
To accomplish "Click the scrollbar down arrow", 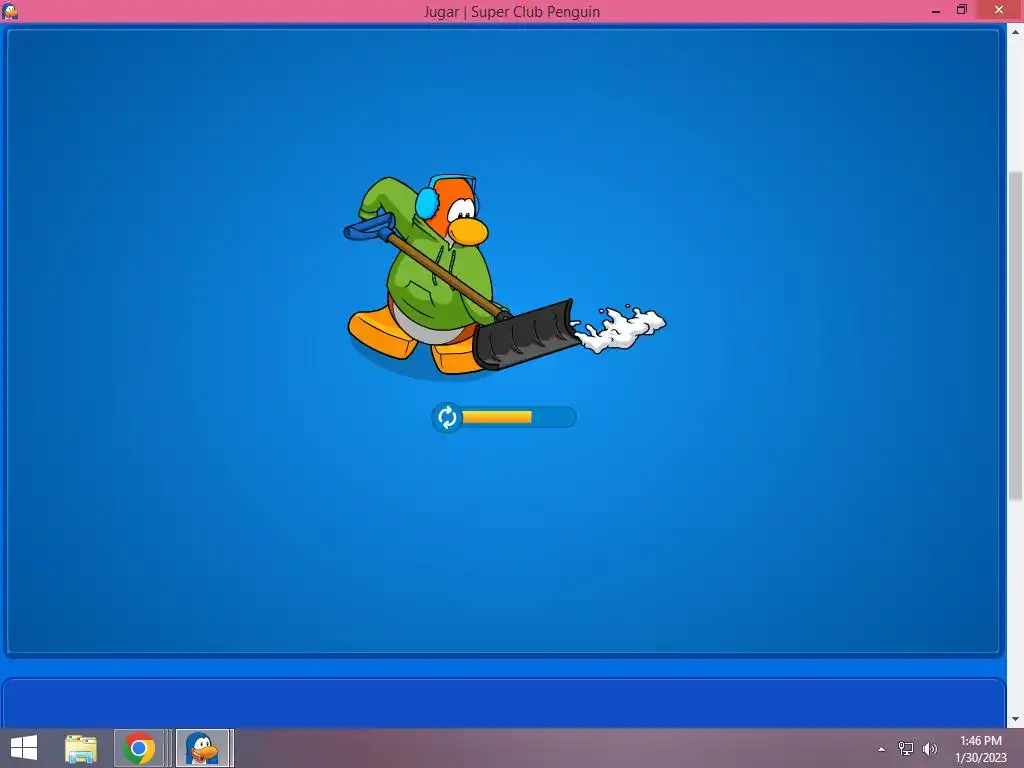I will pyautogui.click(x=1016, y=720).
